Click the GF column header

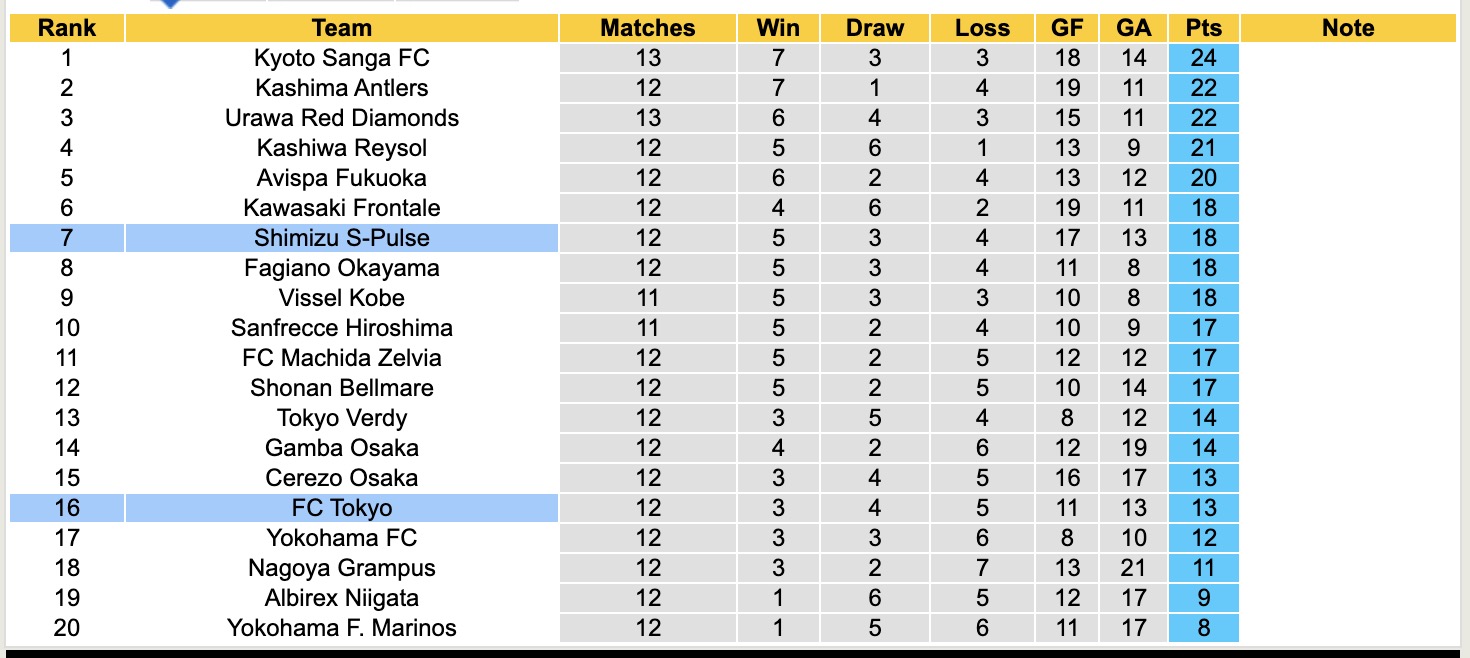coord(1067,28)
